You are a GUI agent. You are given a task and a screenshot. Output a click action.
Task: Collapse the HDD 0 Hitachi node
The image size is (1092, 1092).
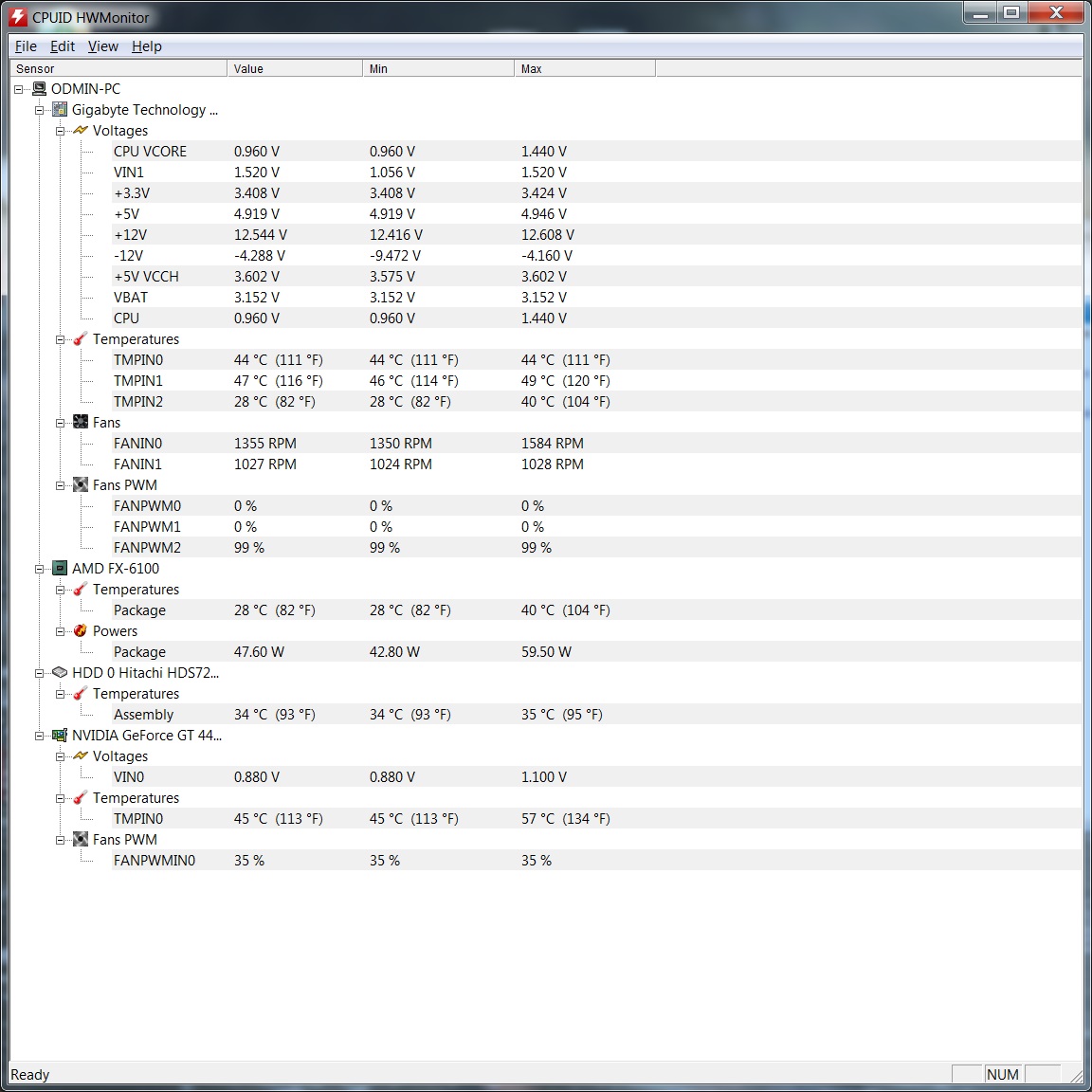pos(39,673)
